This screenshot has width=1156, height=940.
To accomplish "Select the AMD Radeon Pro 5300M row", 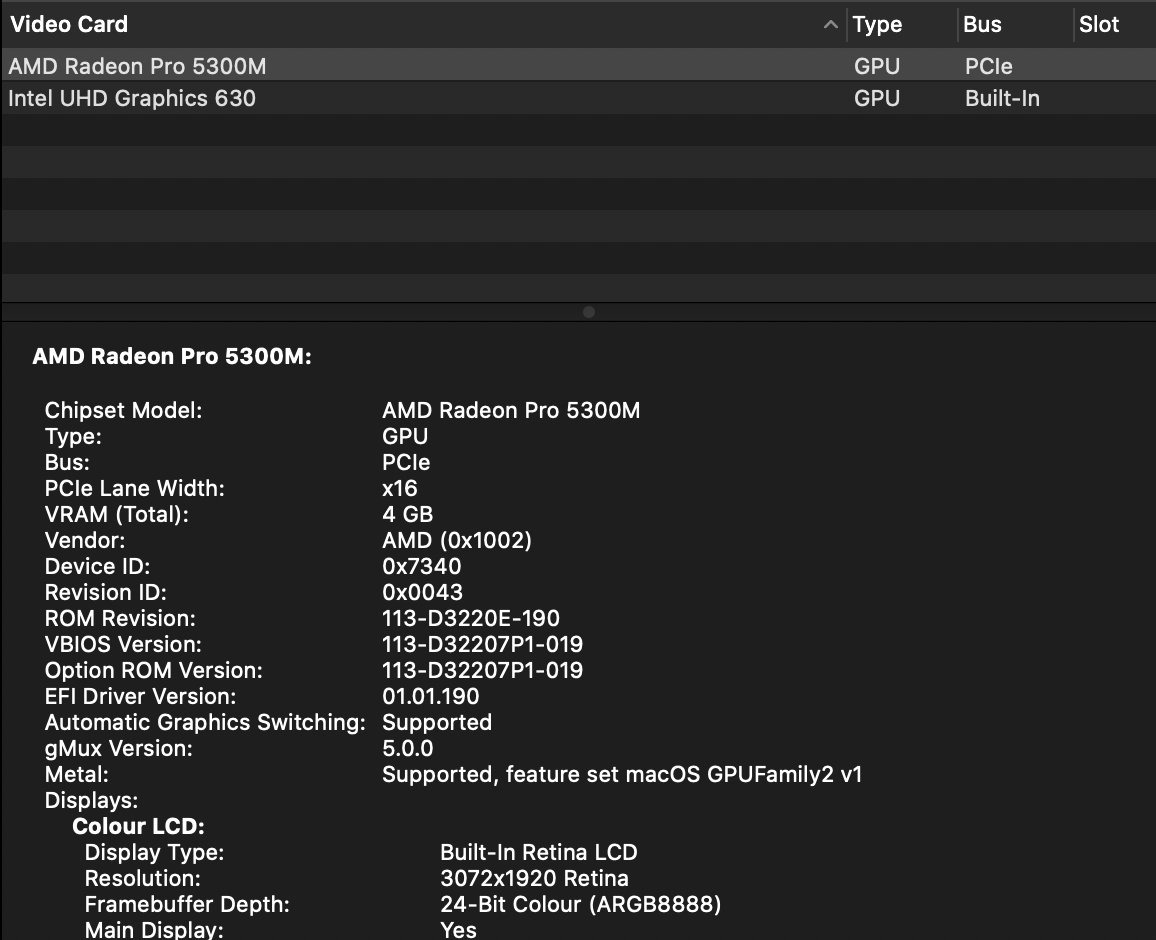I will pos(578,66).
